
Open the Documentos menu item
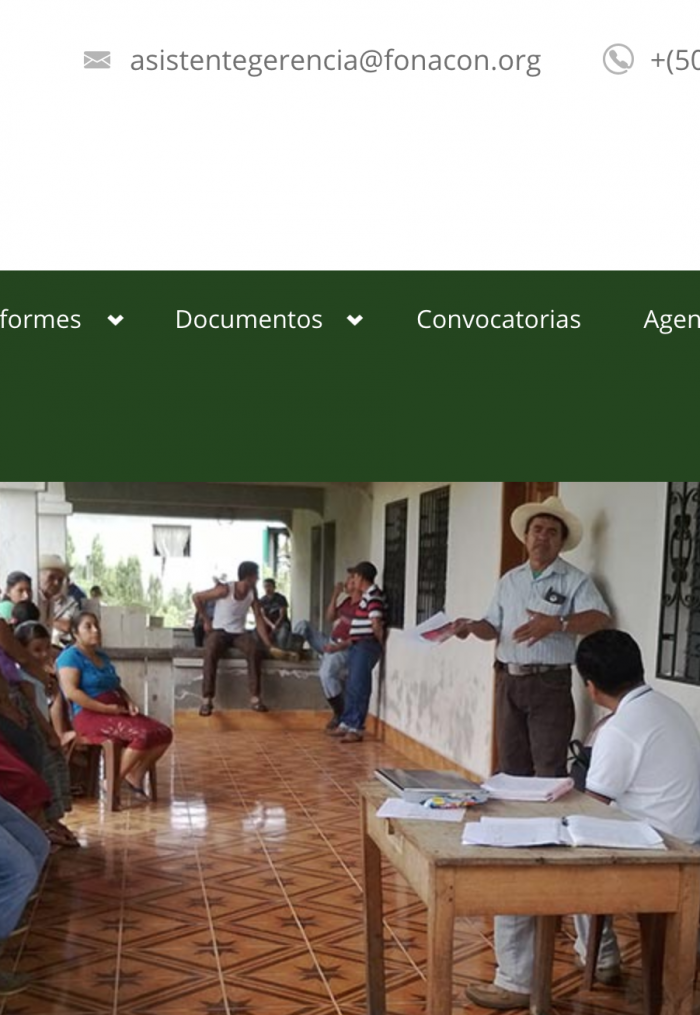click(x=249, y=319)
